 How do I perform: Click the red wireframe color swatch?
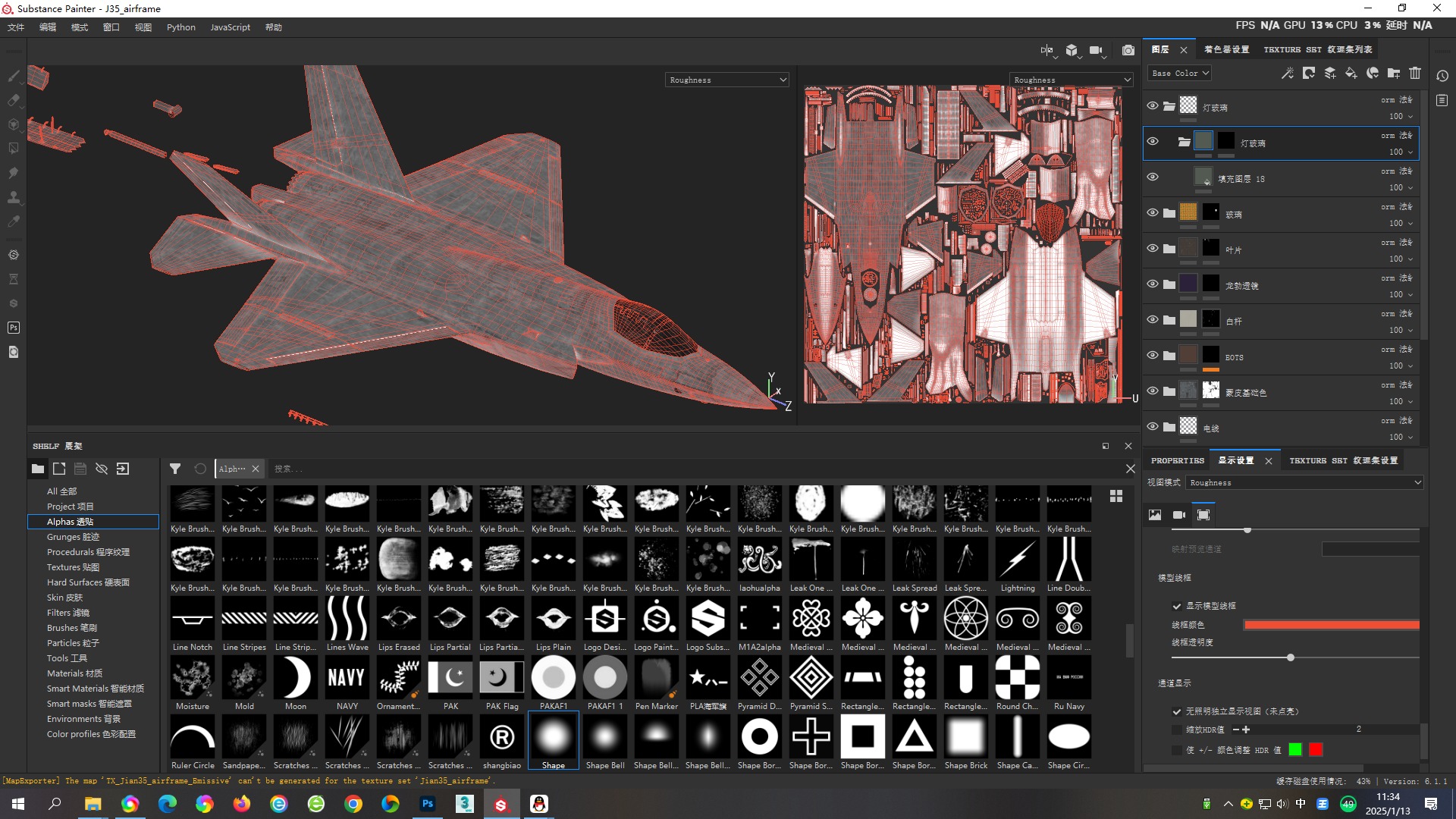tap(1331, 625)
